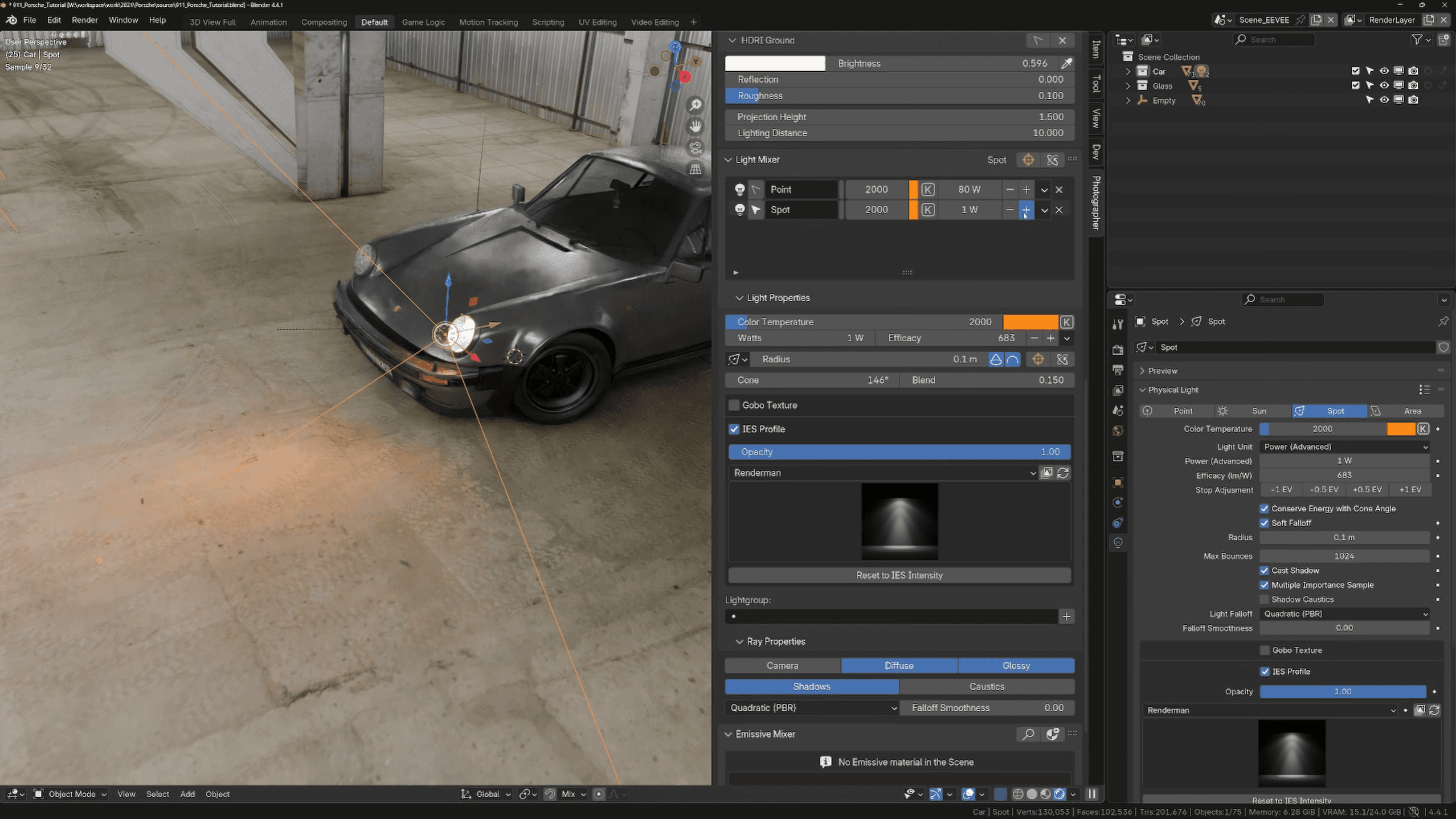
Task: Click the zoom magnifier icon in viewport
Action: (696, 105)
